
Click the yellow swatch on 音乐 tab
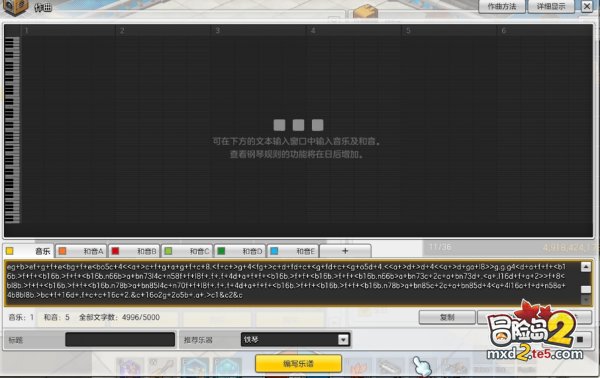pos(10,251)
